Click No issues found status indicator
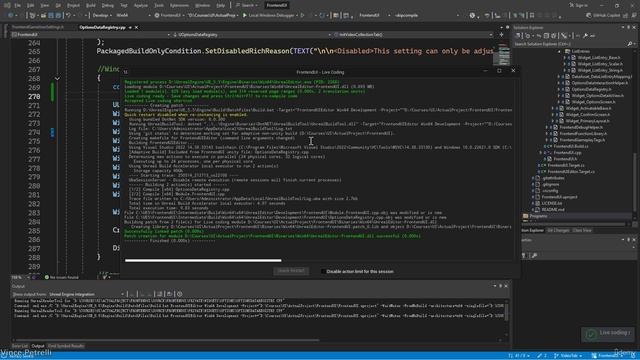 61,278
